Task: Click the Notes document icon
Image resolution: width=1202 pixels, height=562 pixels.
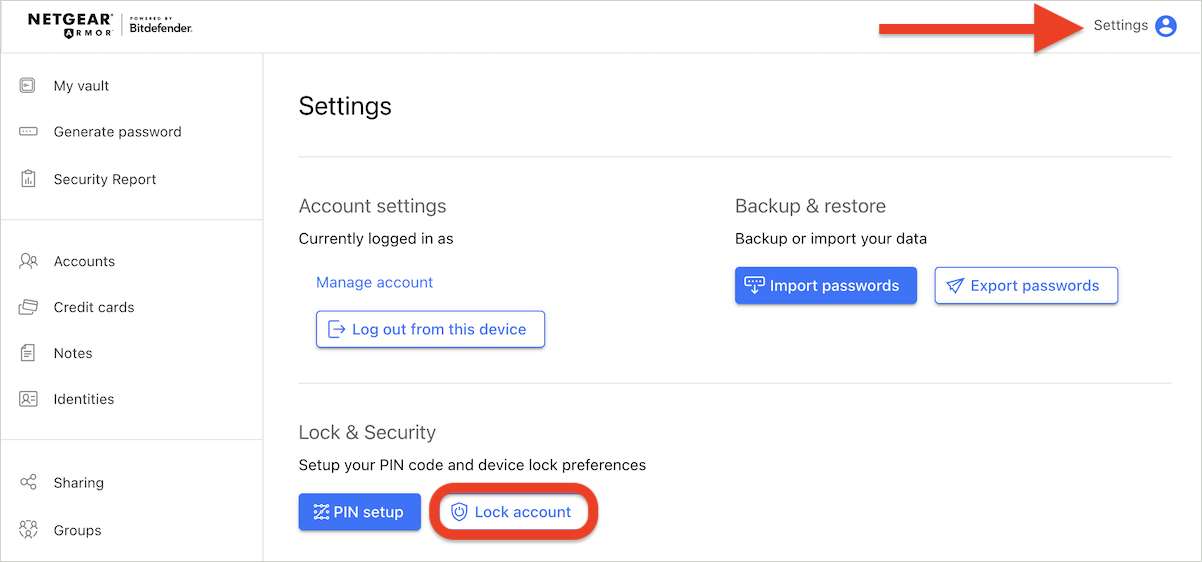Action: point(28,353)
